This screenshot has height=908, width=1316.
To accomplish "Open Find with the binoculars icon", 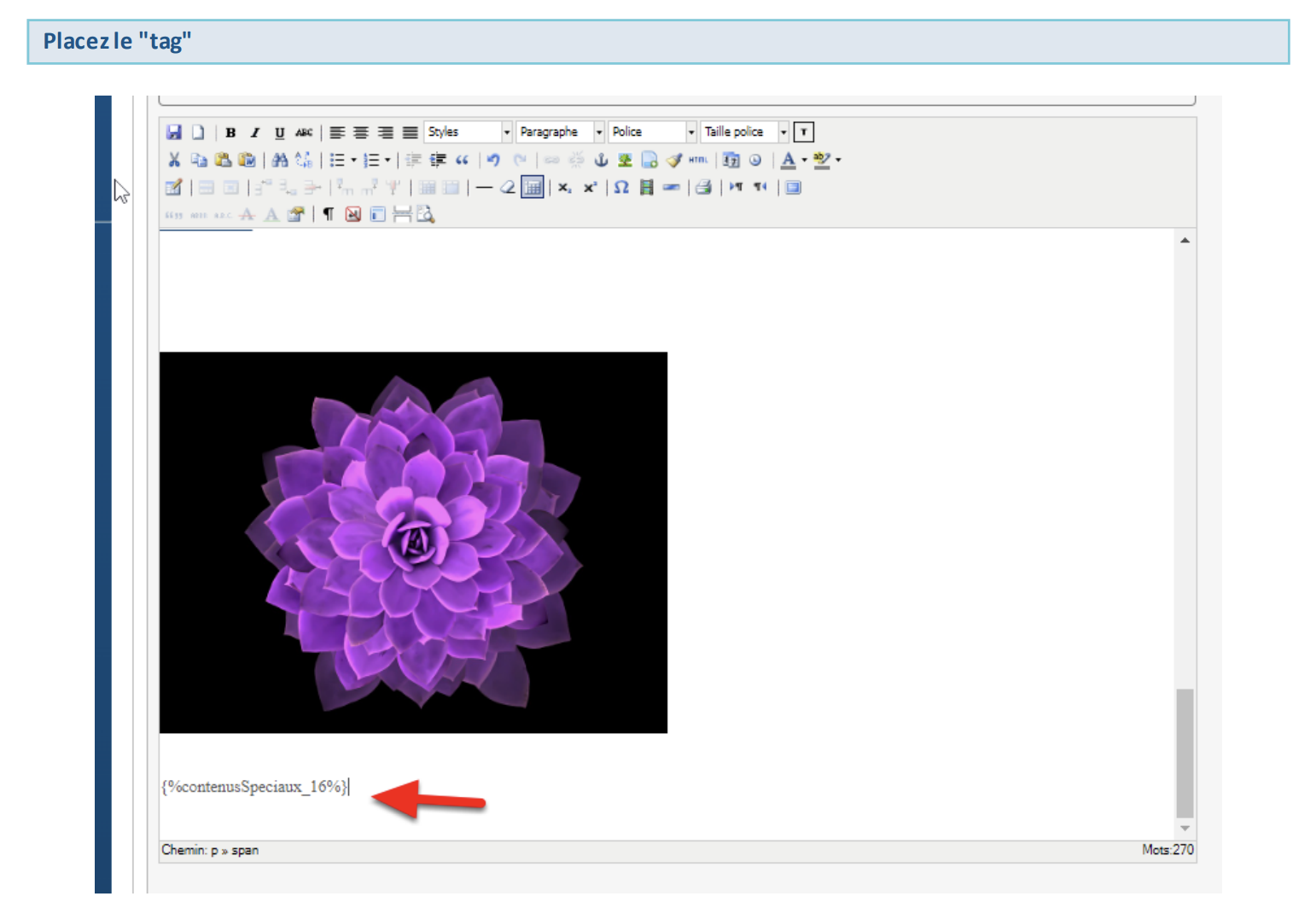I will tap(280, 160).
